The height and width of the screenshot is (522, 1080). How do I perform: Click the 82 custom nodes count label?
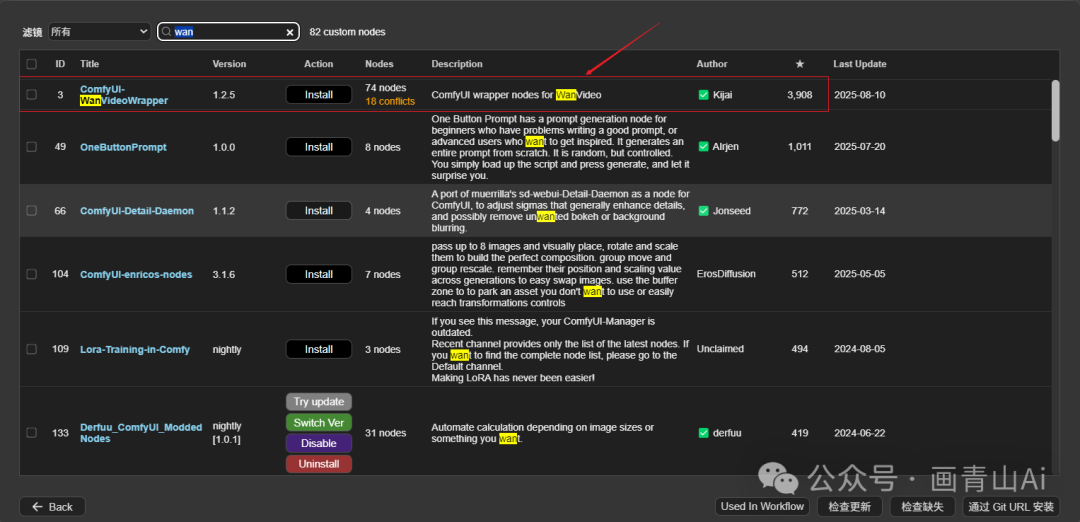pos(348,32)
